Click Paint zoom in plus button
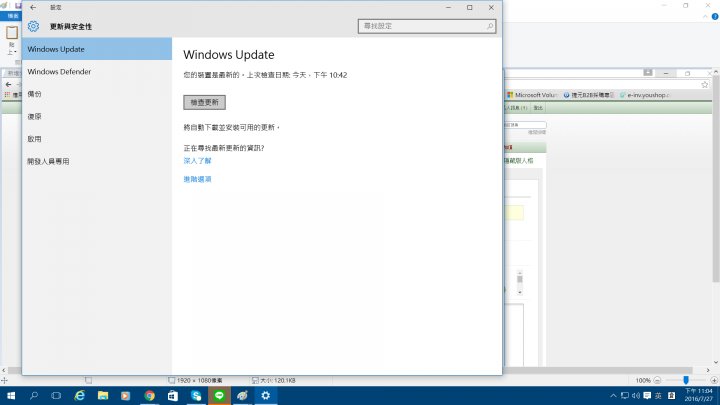 714,380
